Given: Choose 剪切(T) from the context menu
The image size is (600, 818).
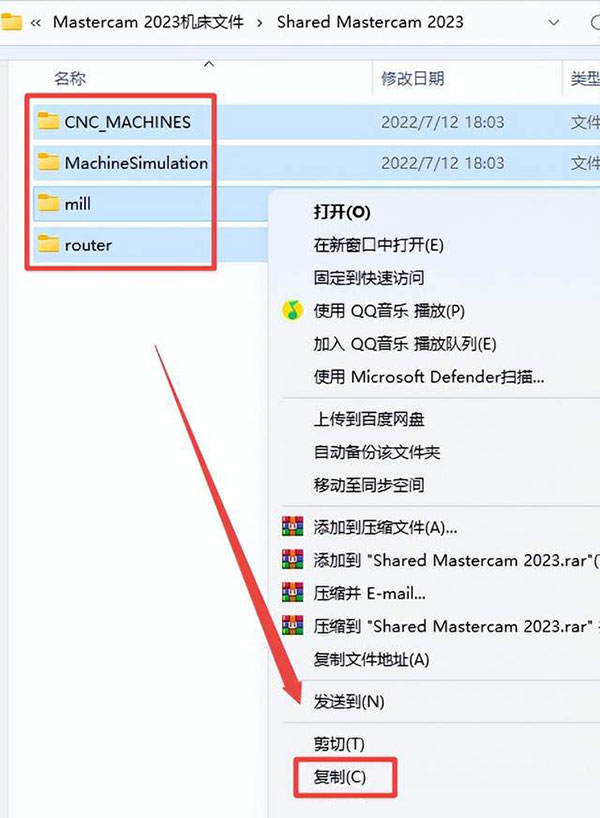Looking at the screenshot, I should (339, 744).
